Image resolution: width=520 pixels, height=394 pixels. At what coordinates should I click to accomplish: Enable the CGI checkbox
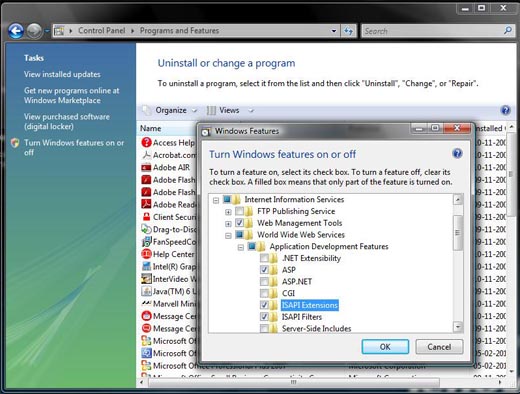264,293
